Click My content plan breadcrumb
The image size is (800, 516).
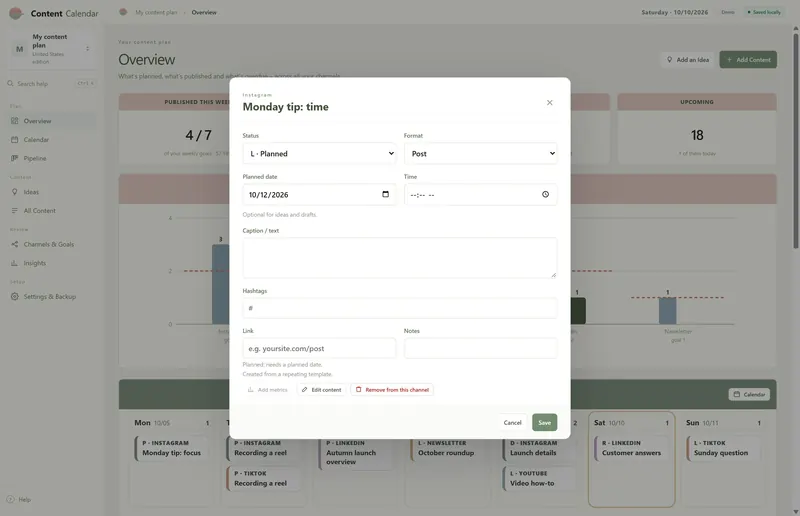click(x=156, y=12)
